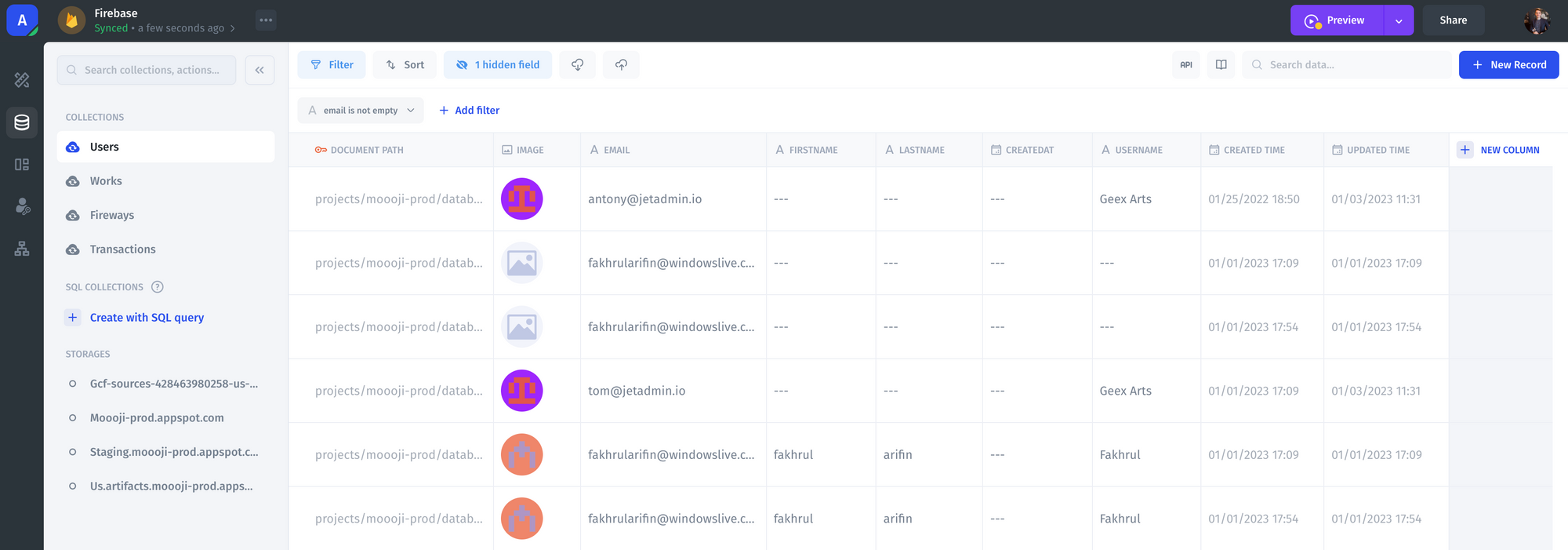
Task: Focus the Search collections input
Action: pyautogui.click(x=147, y=70)
